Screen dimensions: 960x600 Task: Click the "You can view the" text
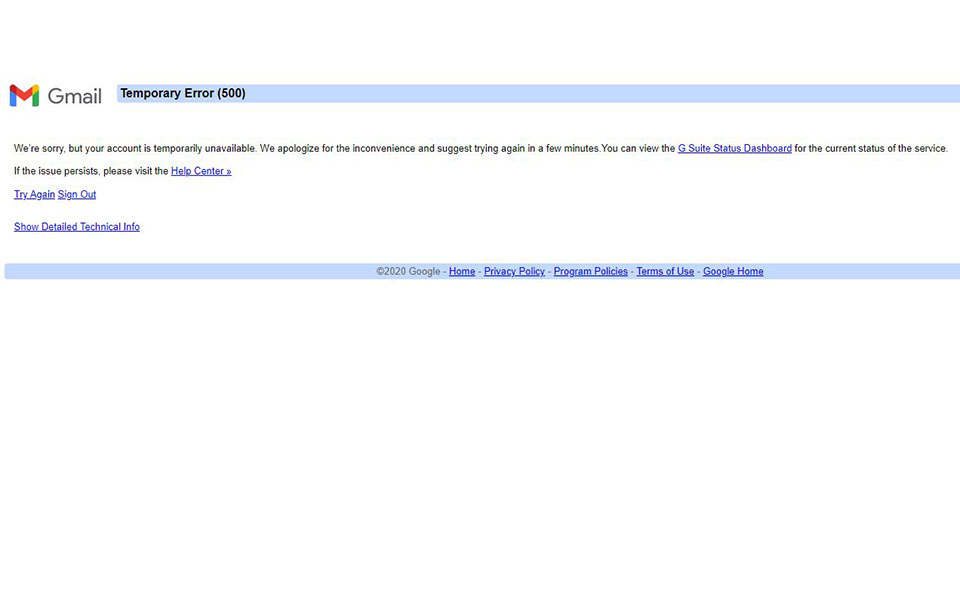click(638, 149)
